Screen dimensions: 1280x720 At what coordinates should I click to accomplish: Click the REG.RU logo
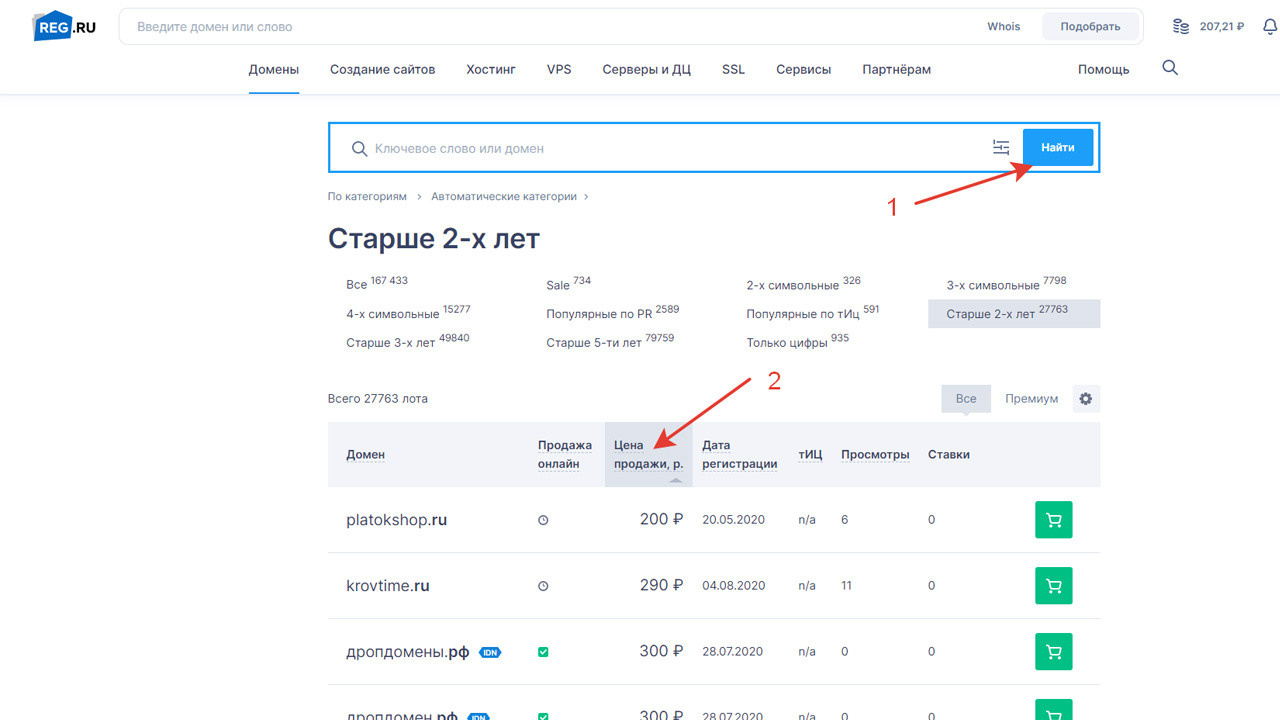click(x=62, y=26)
